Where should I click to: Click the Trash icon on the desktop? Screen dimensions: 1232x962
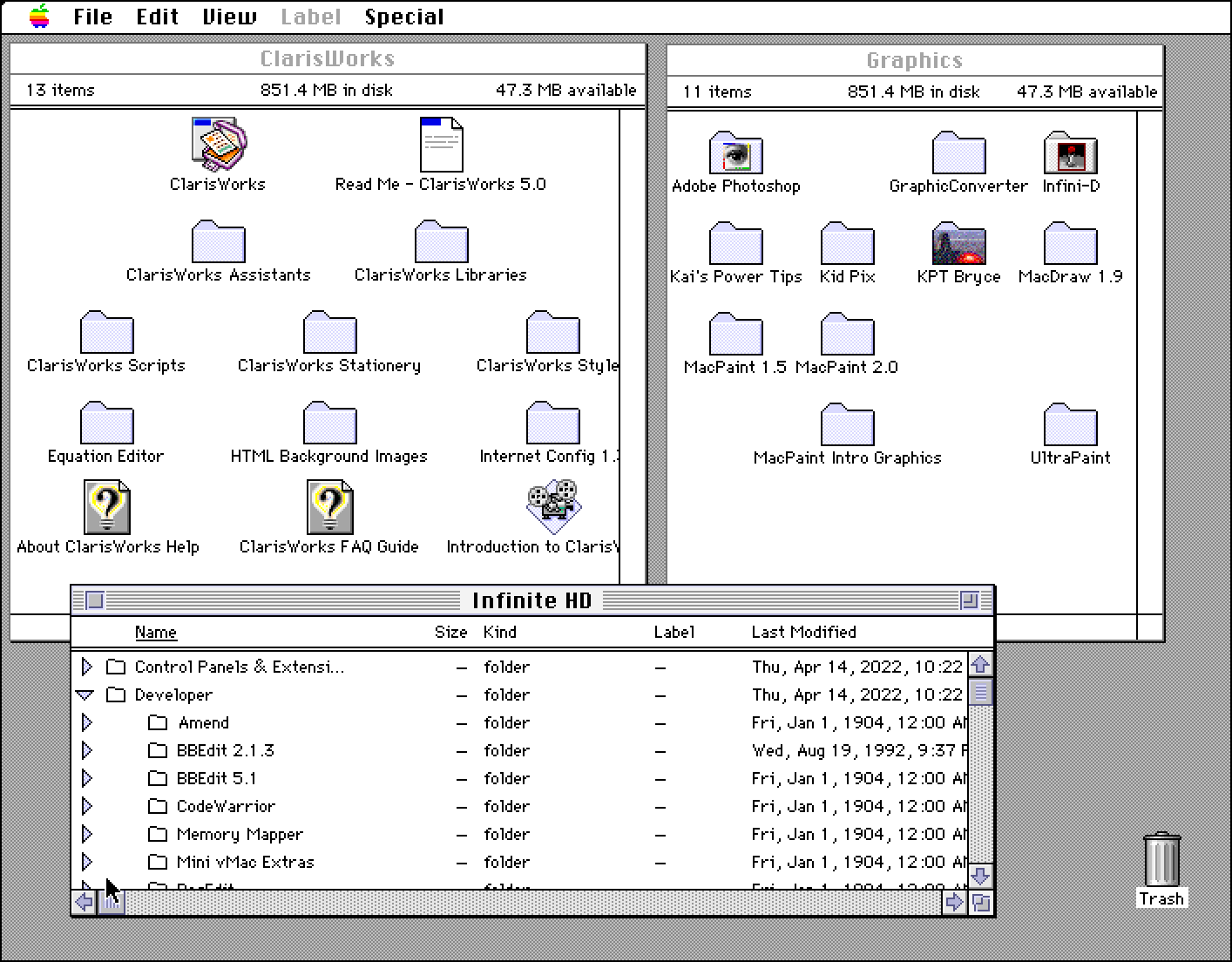1161,859
